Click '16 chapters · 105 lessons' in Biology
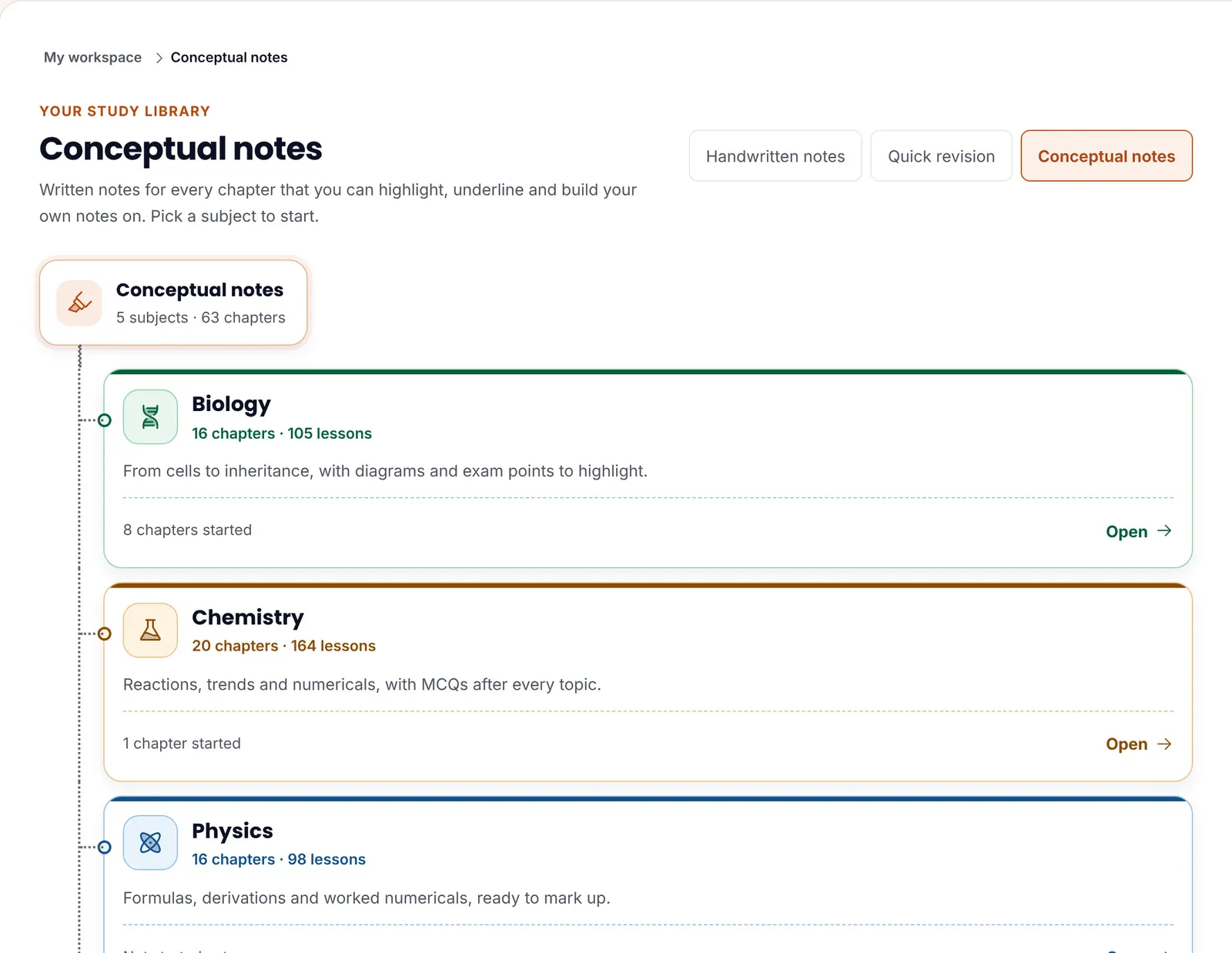The height and width of the screenshot is (953, 1232). [x=282, y=433]
